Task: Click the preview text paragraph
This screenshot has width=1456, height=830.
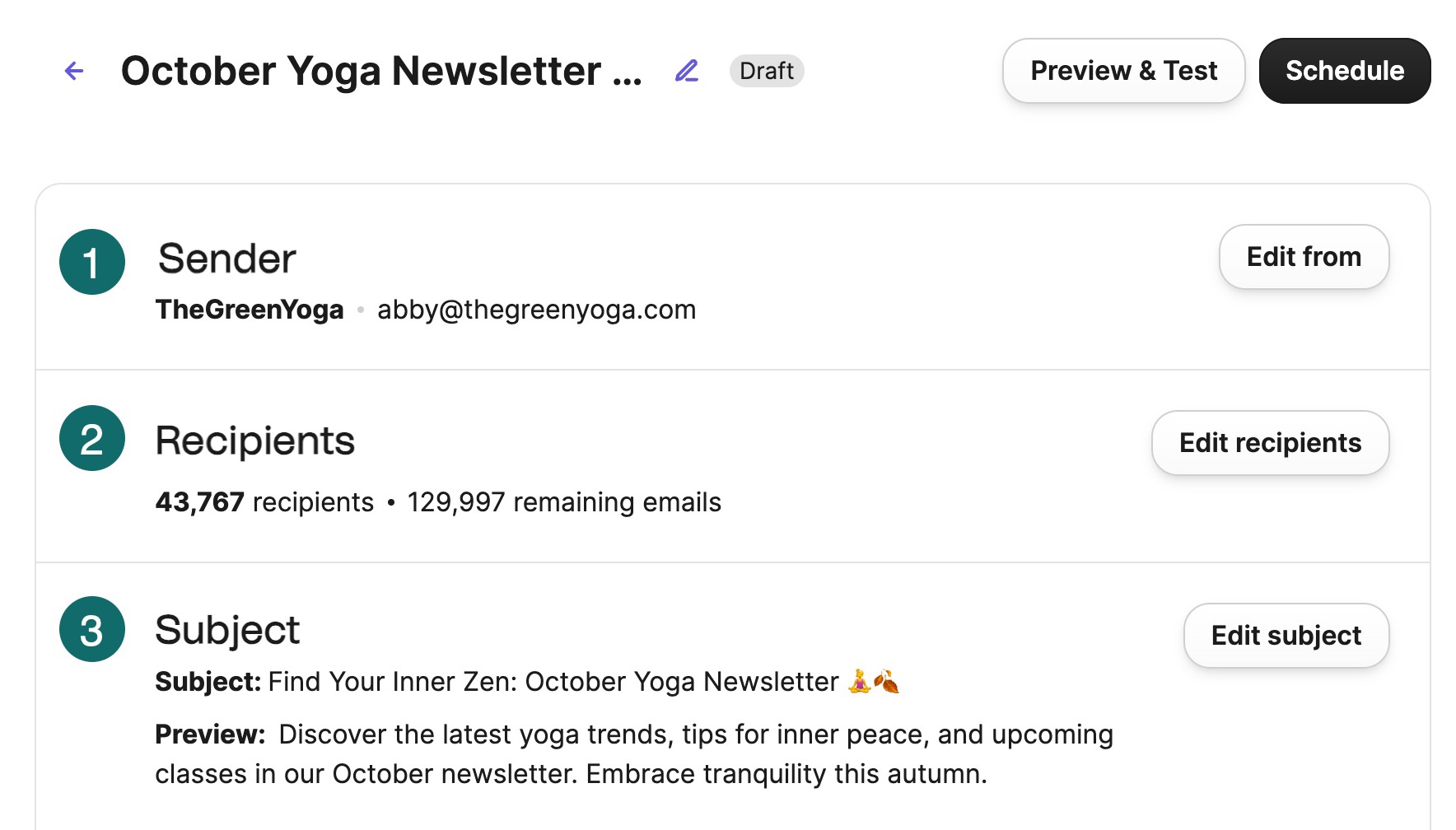Action: (x=633, y=754)
